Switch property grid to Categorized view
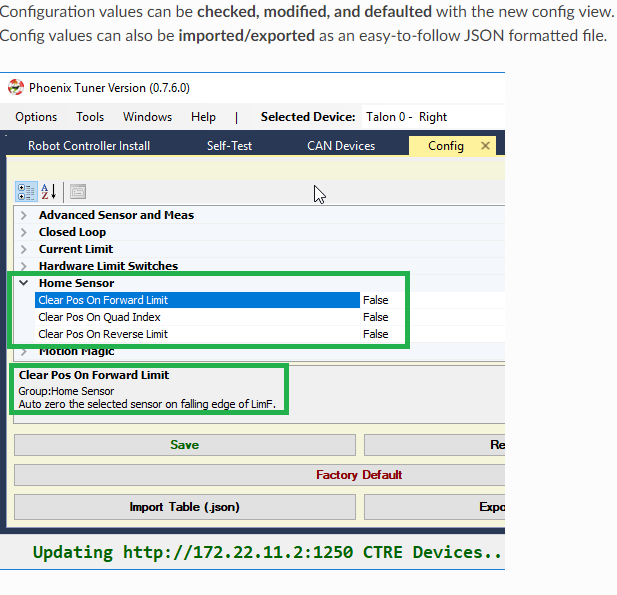 pos(26,192)
